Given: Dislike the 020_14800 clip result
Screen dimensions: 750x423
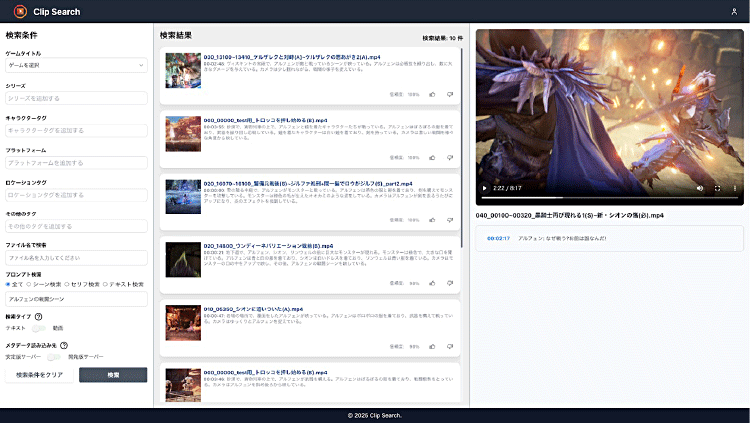Looking at the screenshot, I should click(450, 283).
